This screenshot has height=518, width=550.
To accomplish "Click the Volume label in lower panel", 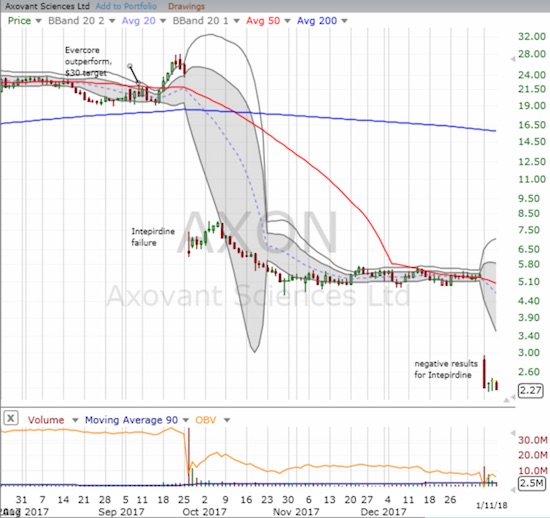I will pyautogui.click(x=46, y=420).
